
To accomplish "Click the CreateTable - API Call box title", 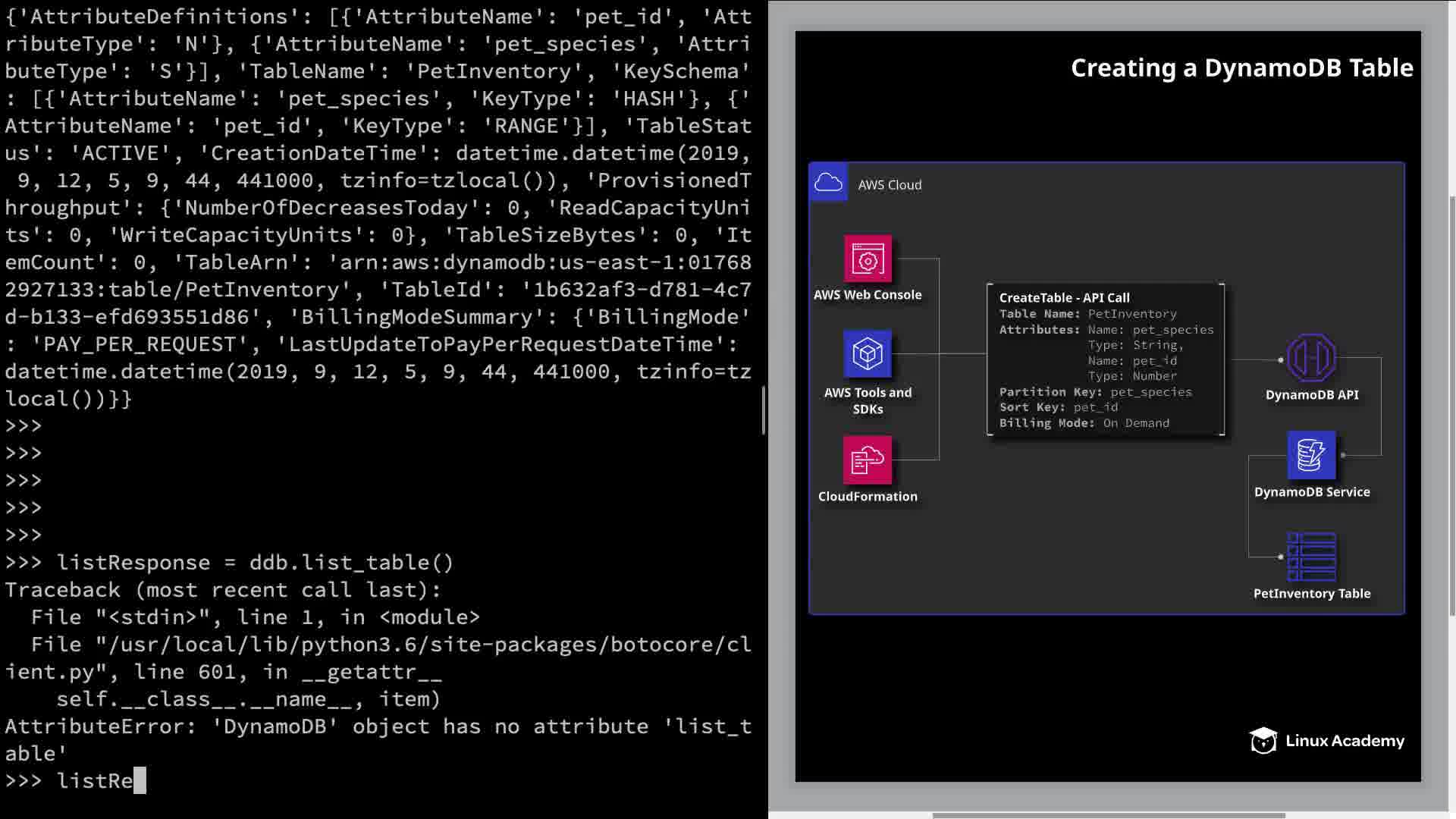I will click(1064, 298).
